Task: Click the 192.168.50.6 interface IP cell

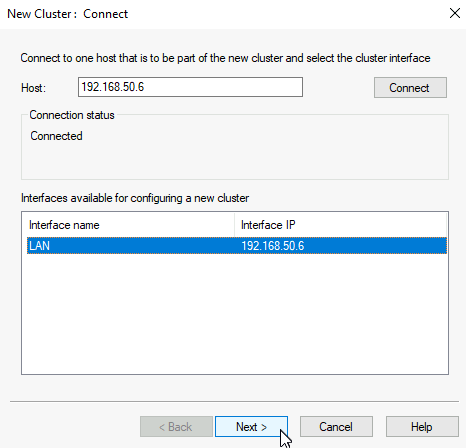Action: (273, 246)
